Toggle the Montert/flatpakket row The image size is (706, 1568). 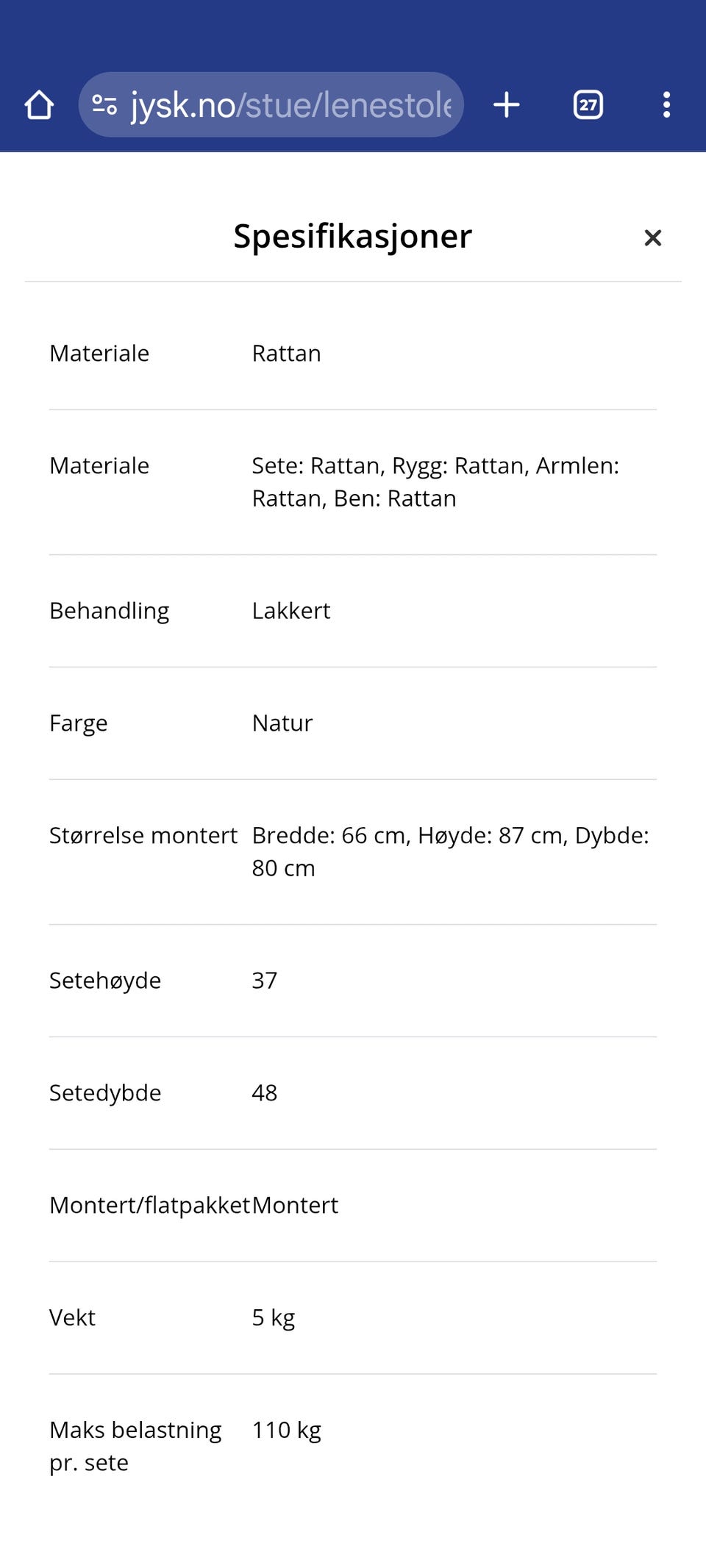coord(353,1204)
